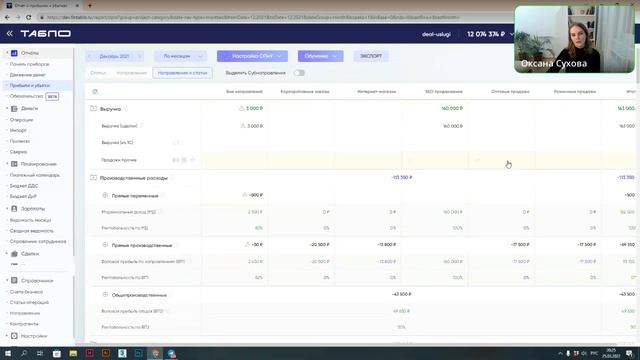The width and height of the screenshot is (640, 360).
Task: Open Панель приборов in sidebar
Action: click(29, 64)
